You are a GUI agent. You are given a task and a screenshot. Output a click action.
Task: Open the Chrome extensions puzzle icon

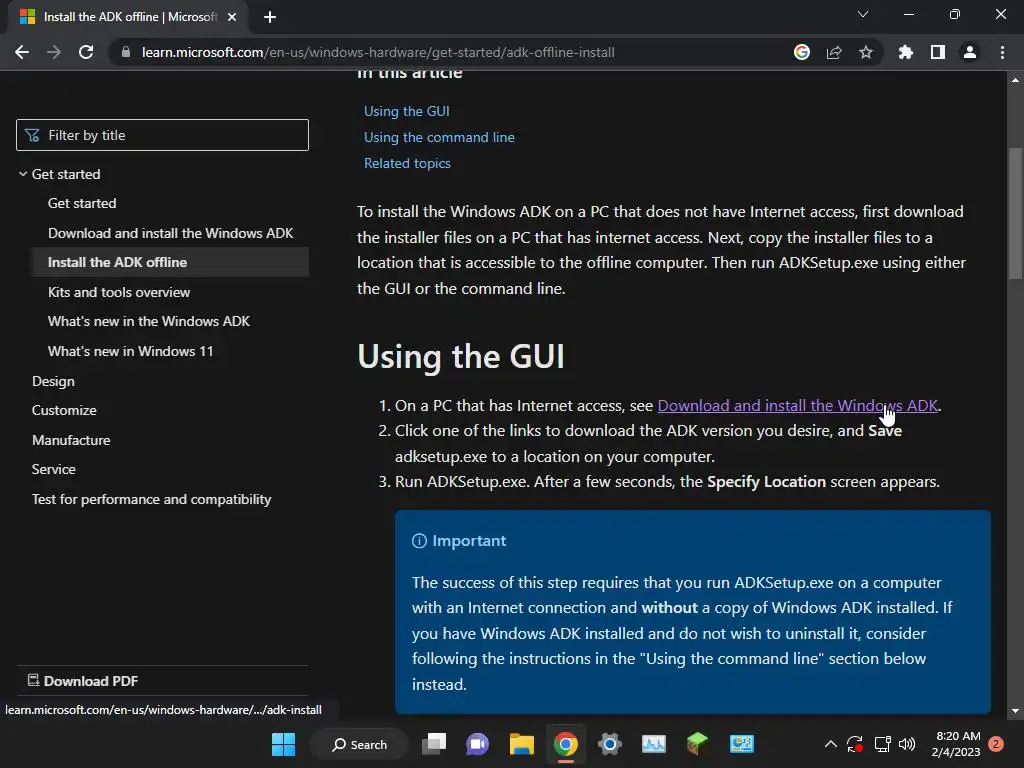[906, 52]
